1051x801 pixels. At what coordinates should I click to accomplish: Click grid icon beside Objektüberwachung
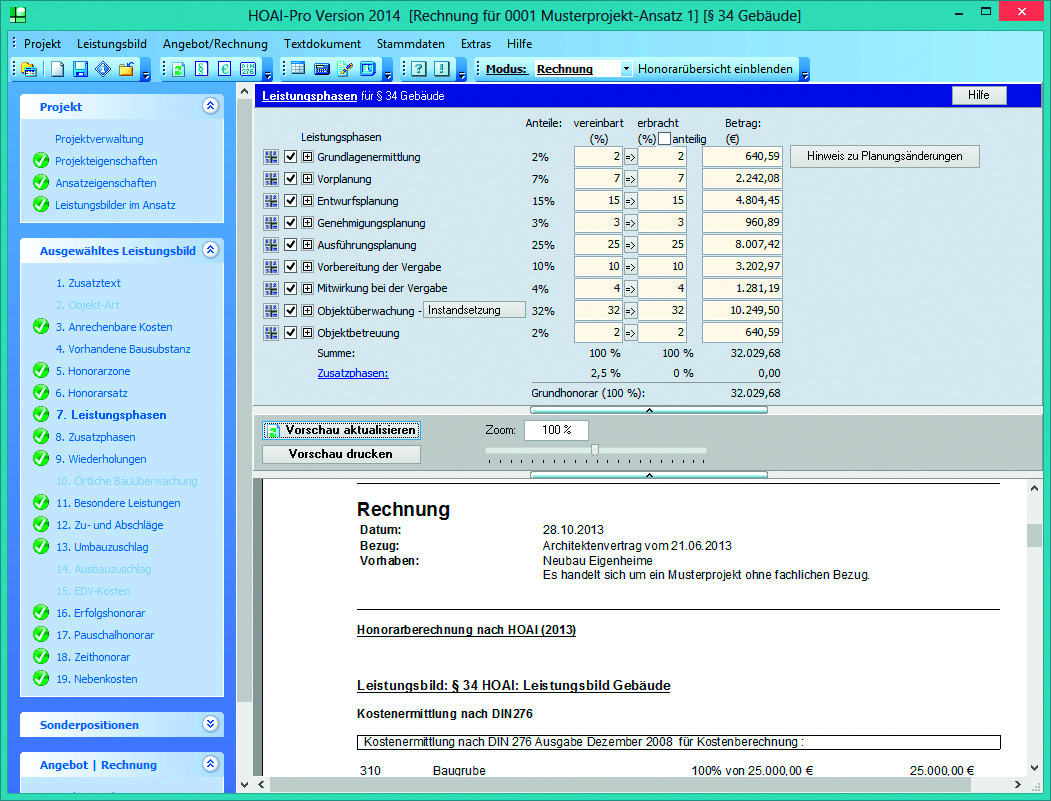(x=271, y=310)
